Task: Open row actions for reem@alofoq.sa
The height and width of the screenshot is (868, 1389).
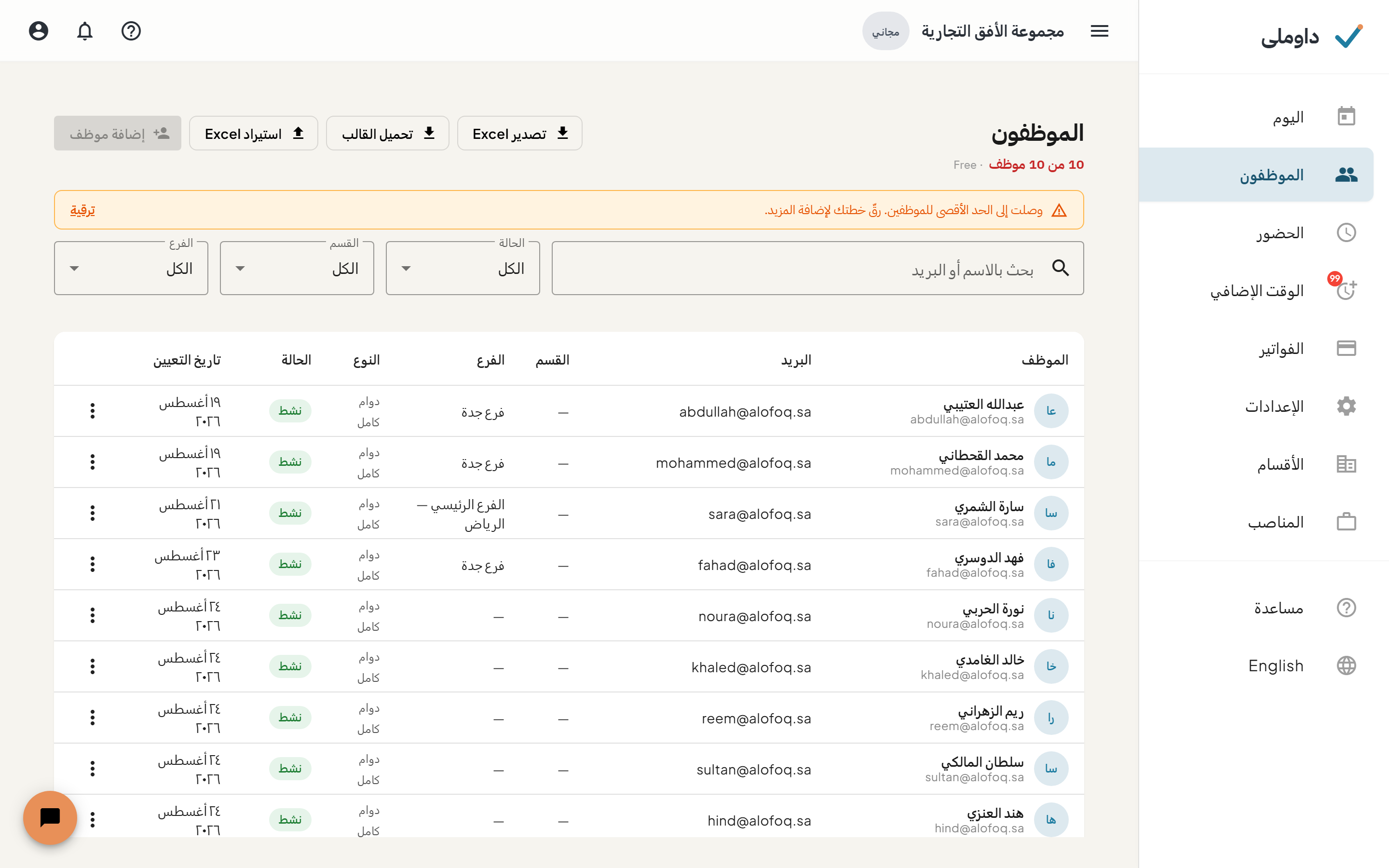Action: (93, 717)
